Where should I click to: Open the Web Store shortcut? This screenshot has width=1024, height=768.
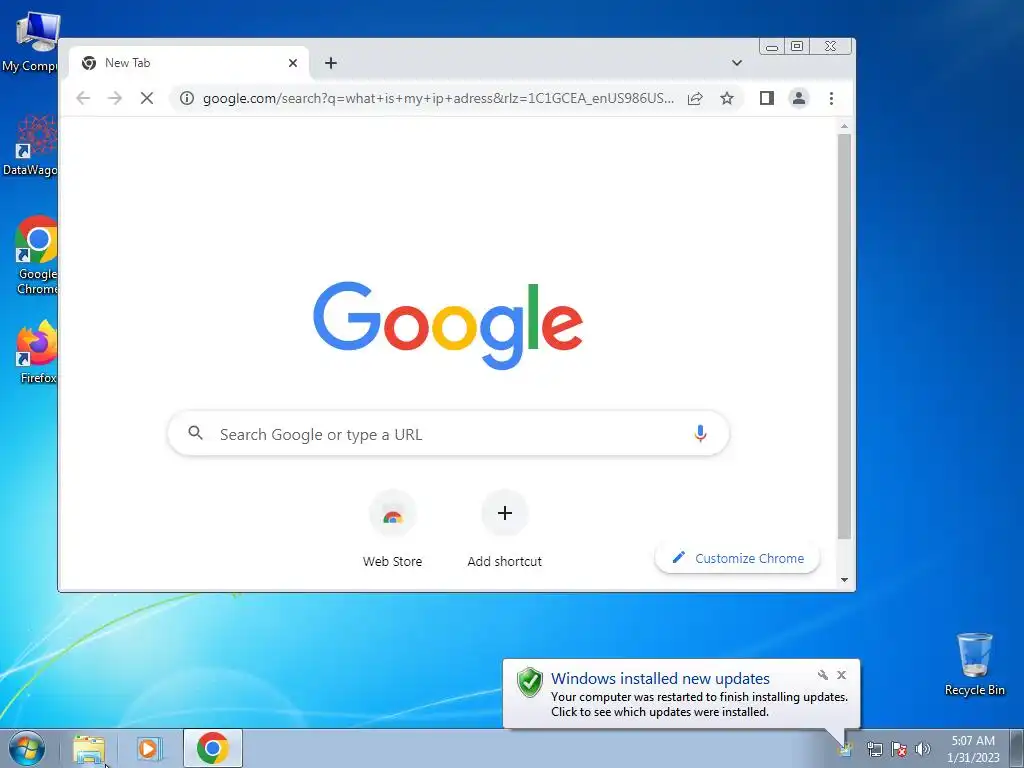pos(392,530)
